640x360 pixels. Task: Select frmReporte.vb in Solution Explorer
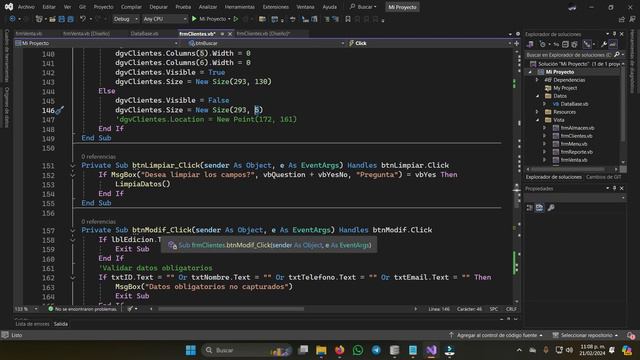576,152
